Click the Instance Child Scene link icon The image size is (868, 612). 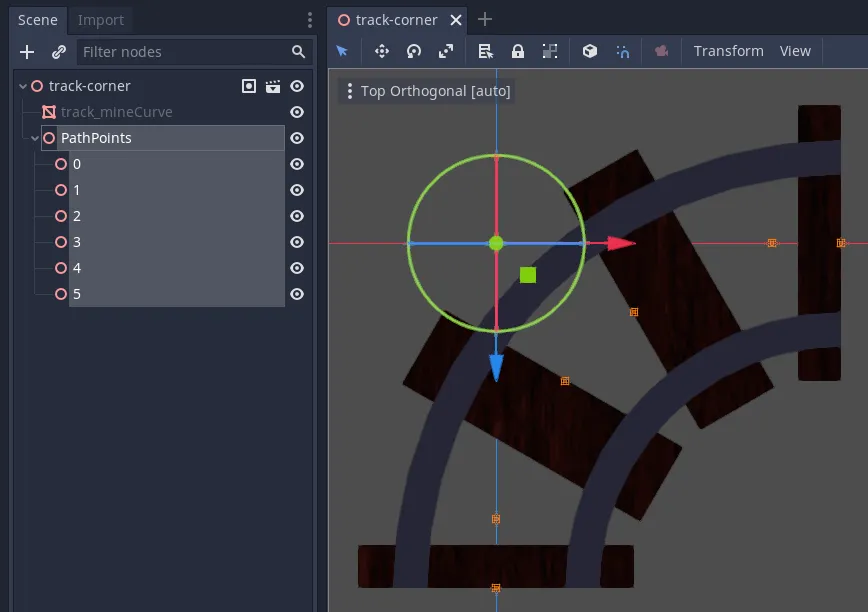click(57, 51)
